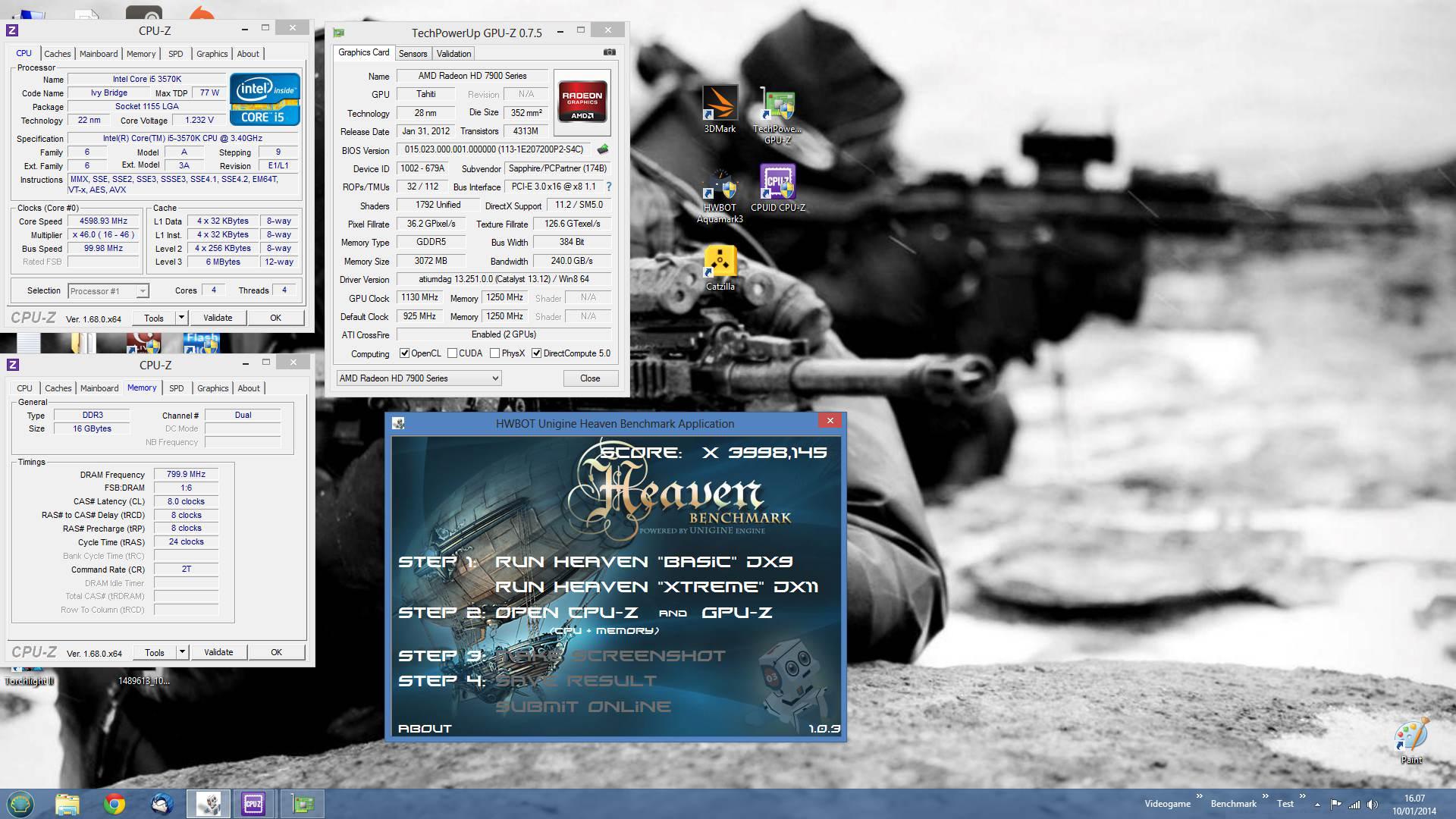Screen dimensions: 1456x819
Task: Toggle the PhysX checkbox in GPU-Z
Action: [495, 353]
